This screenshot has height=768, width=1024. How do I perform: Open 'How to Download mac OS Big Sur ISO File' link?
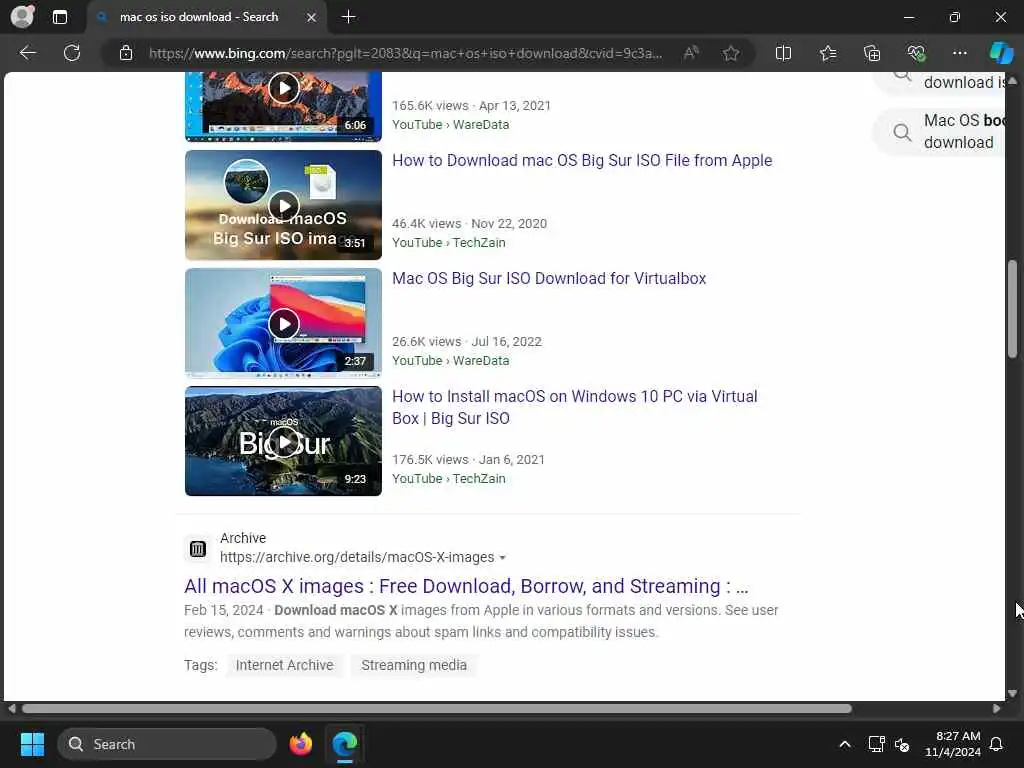(582, 161)
